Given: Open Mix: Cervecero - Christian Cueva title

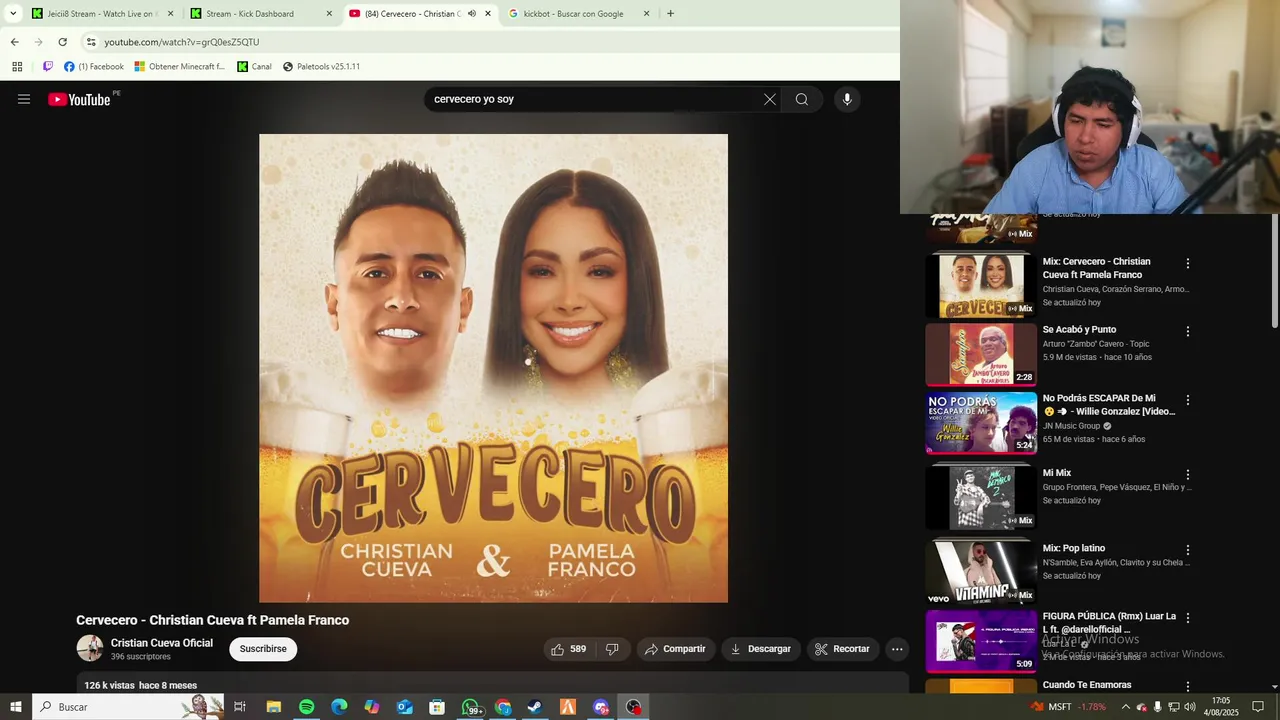Looking at the screenshot, I should tap(1097, 268).
